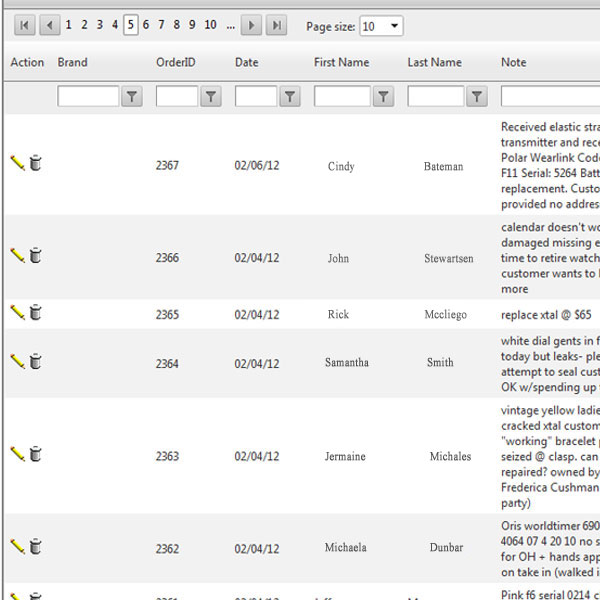Edit Rick Mccliego's order with the pencil icon
This screenshot has height=600, width=600.
click(x=17, y=313)
